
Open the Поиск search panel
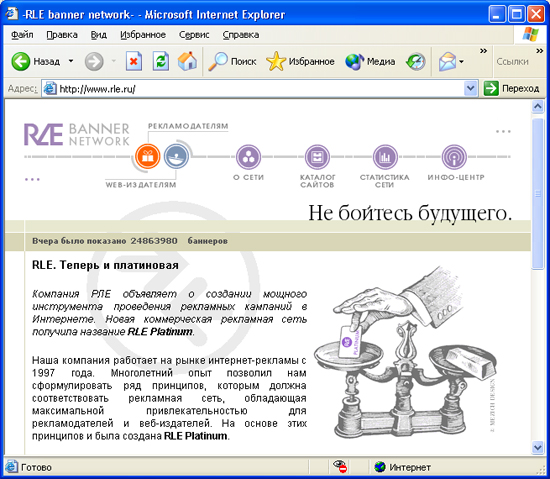(232, 62)
